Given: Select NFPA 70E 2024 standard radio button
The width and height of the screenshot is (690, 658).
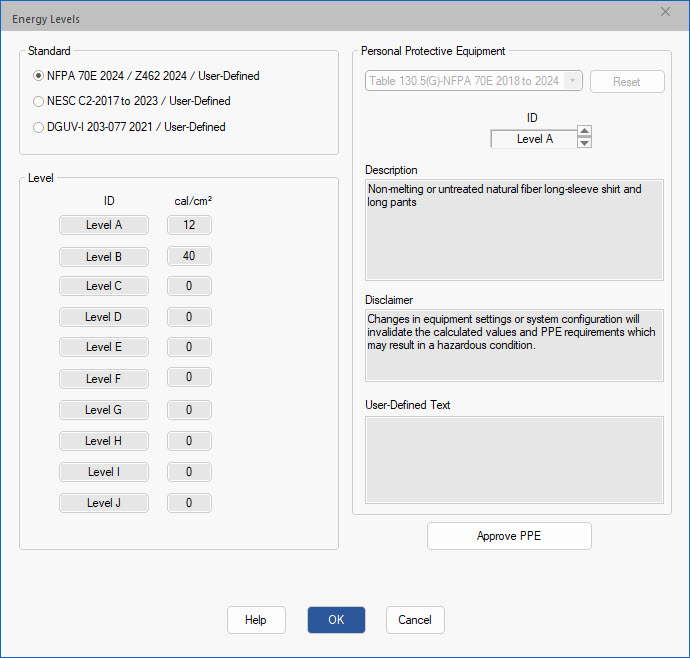Looking at the screenshot, I should pos(39,75).
